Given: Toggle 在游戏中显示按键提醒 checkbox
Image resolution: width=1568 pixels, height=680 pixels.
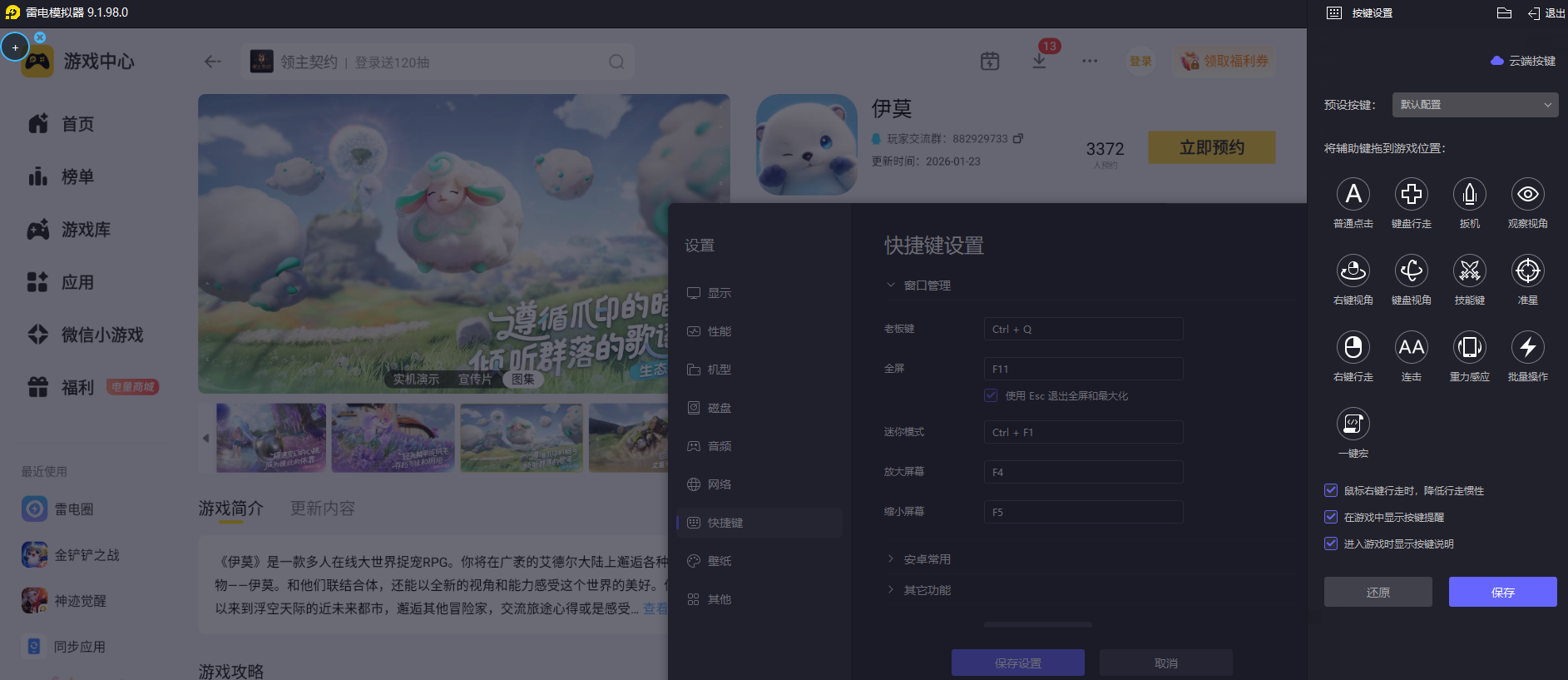Looking at the screenshot, I should pos(1331,517).
